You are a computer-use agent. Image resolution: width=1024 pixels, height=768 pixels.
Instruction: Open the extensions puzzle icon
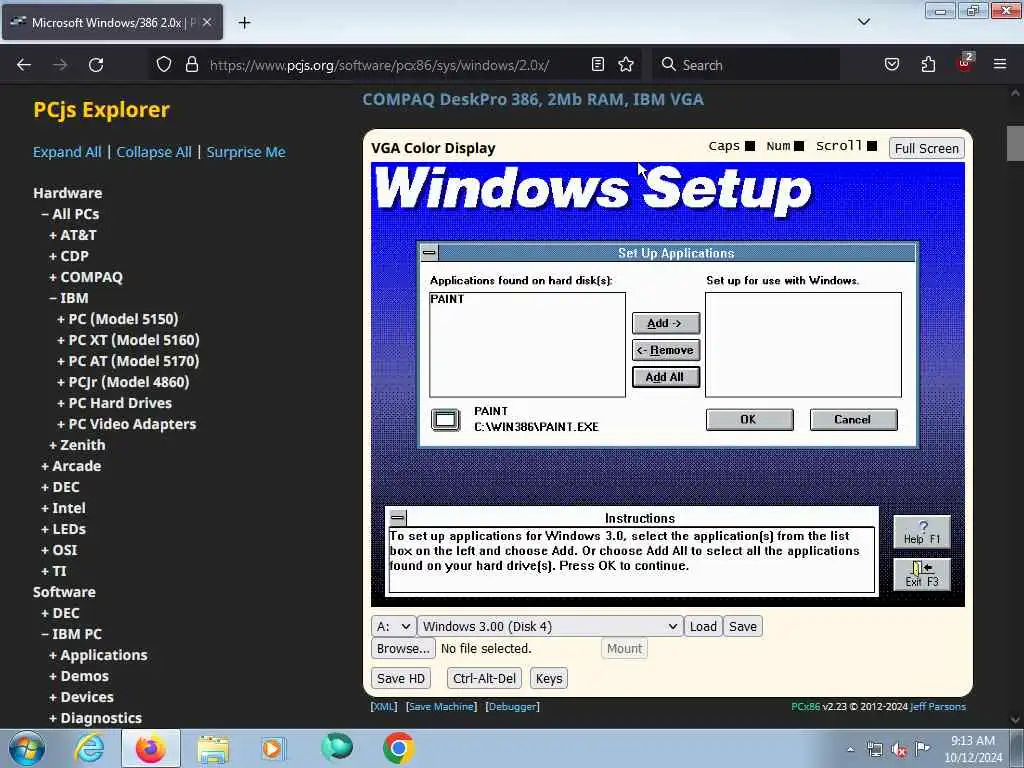[928, 64]
